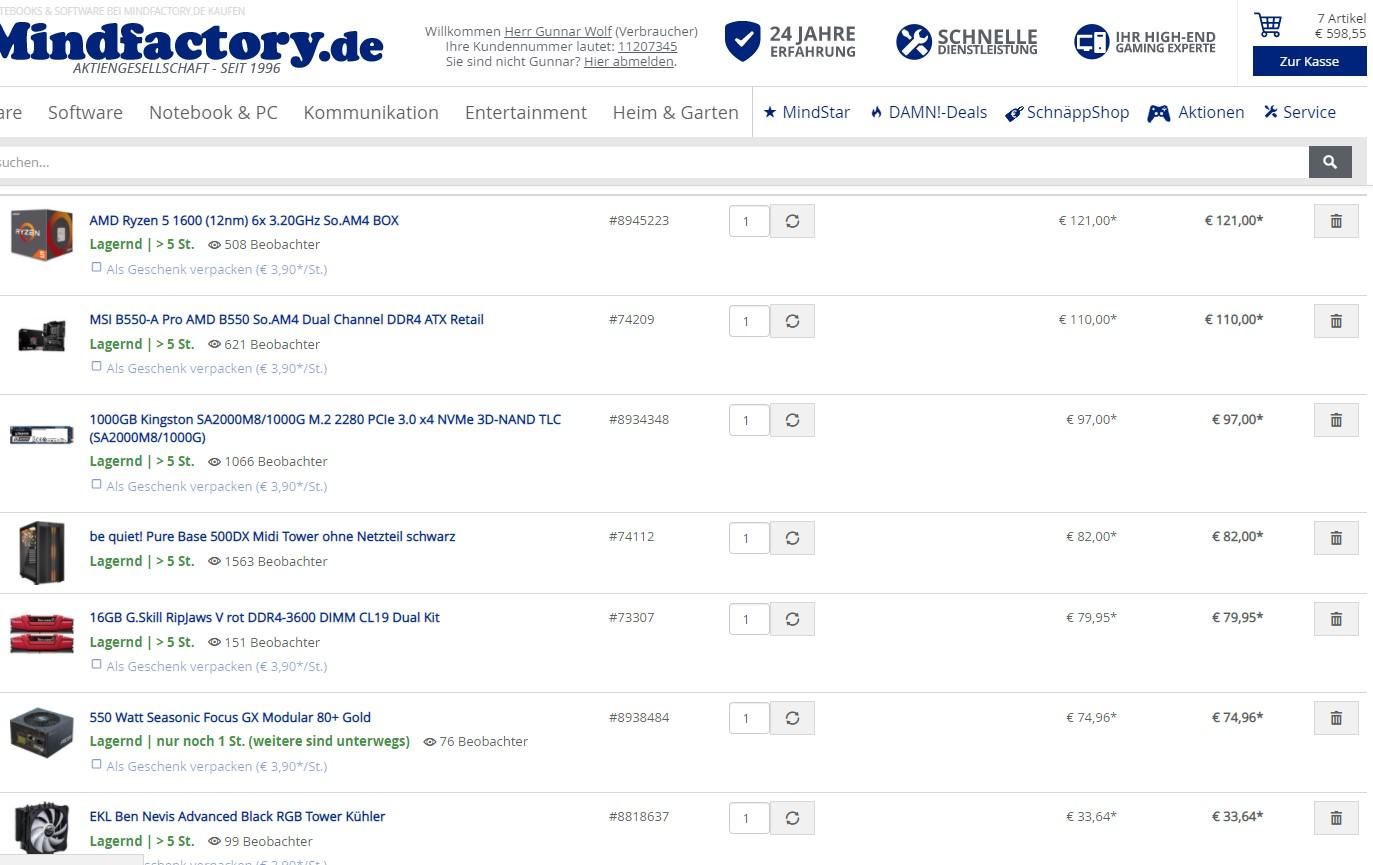Click the 24 Jahre Erfahrung shield badge
The height and width of the screenshot is (865, 1373).
pyautogui.click(x=790, y=42)
